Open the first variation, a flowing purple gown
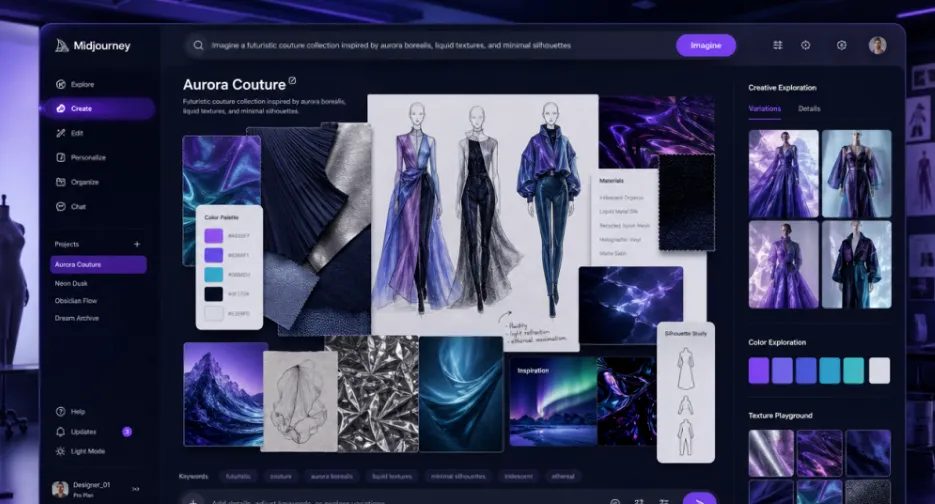 (x=784, y=174)
